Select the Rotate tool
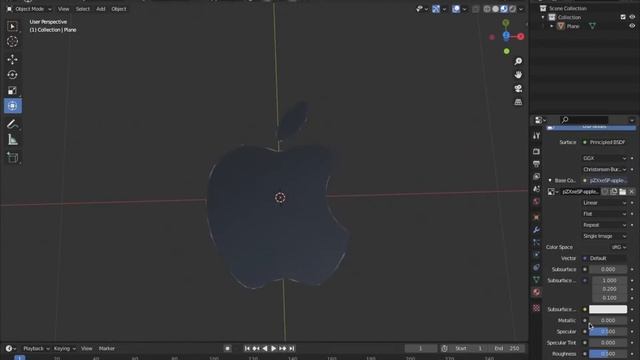 click(x=12, y=75)
